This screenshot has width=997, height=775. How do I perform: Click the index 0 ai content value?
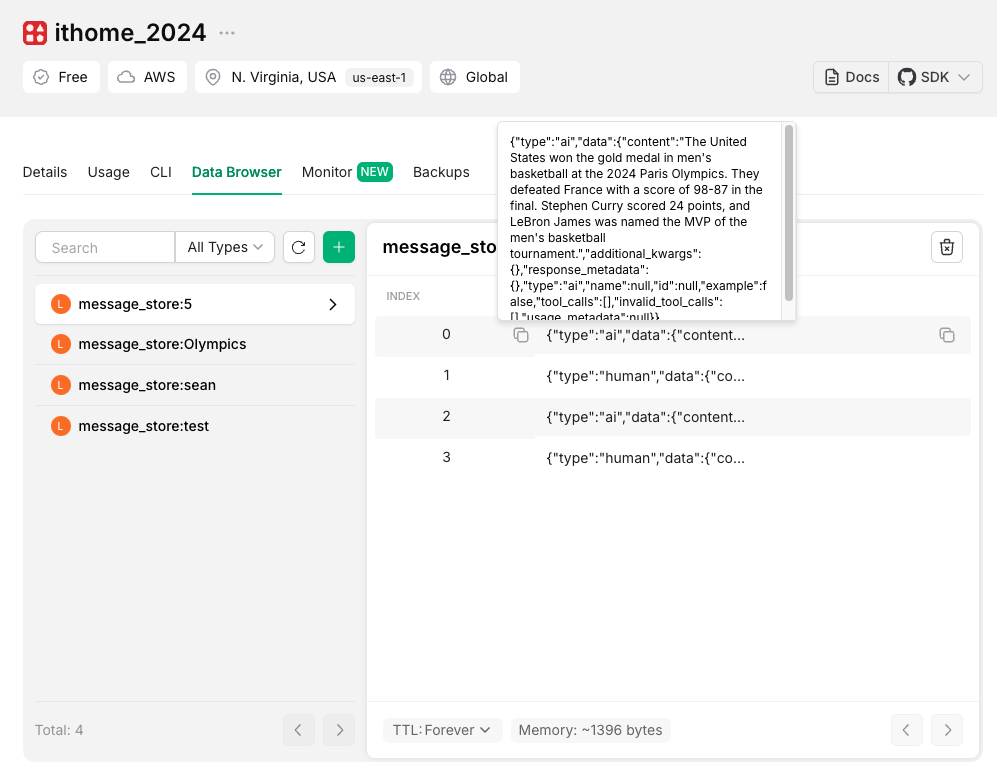click(645, 335)
